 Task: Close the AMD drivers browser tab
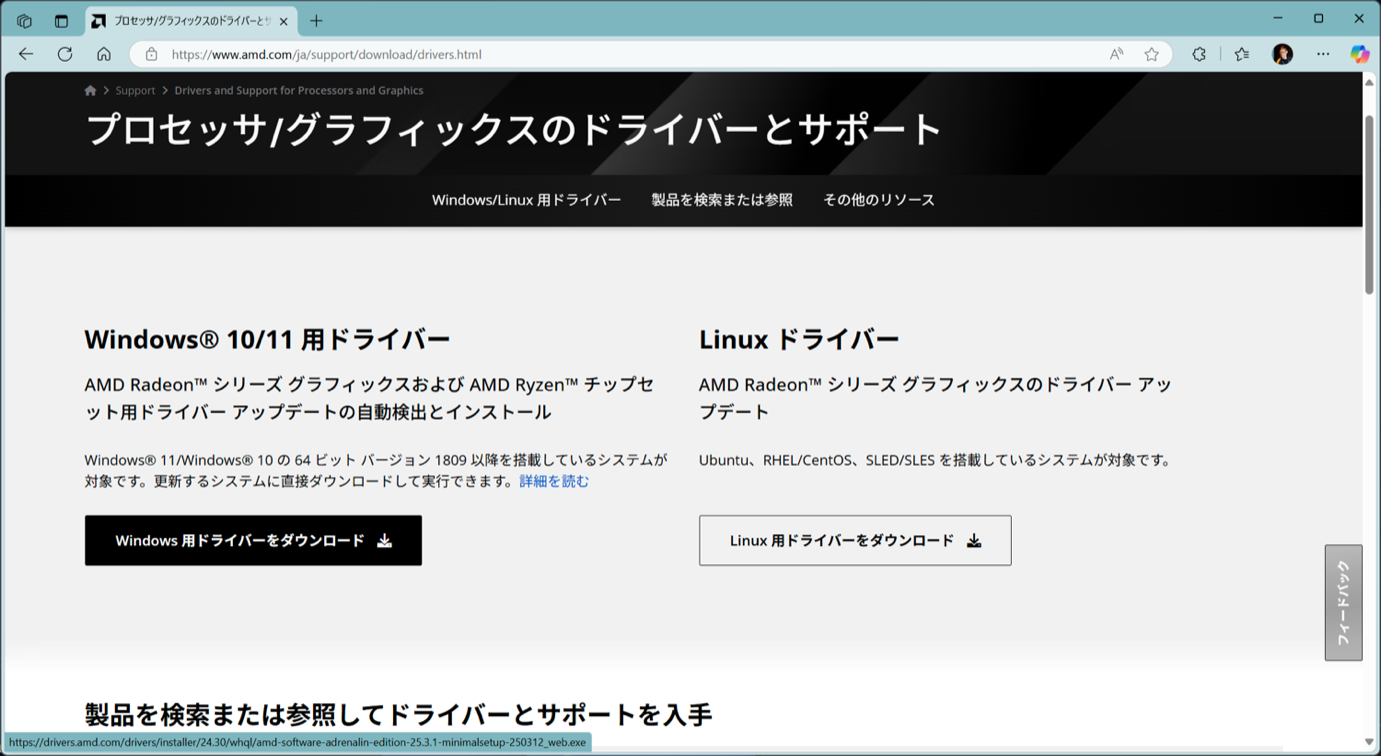[x=284, y=21]
